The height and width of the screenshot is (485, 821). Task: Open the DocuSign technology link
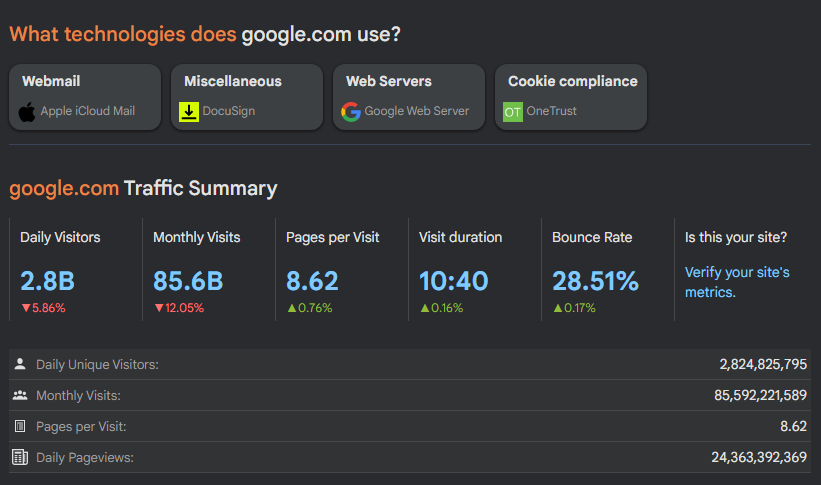point(229,111)
